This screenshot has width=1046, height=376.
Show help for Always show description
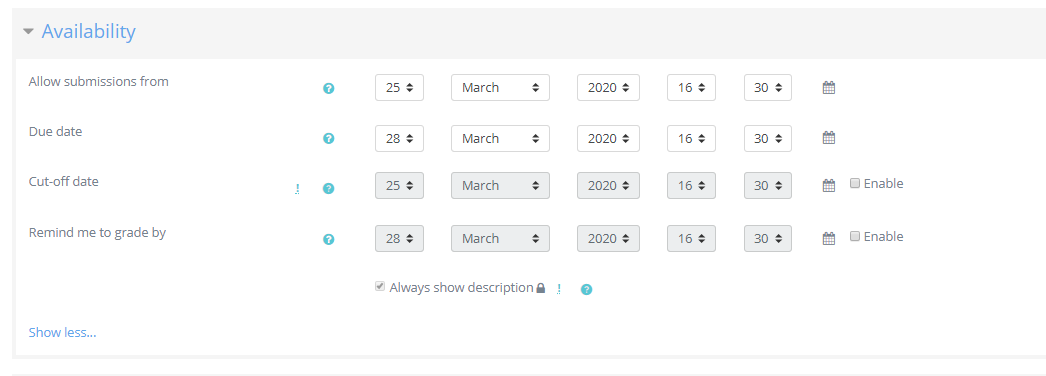586,289
